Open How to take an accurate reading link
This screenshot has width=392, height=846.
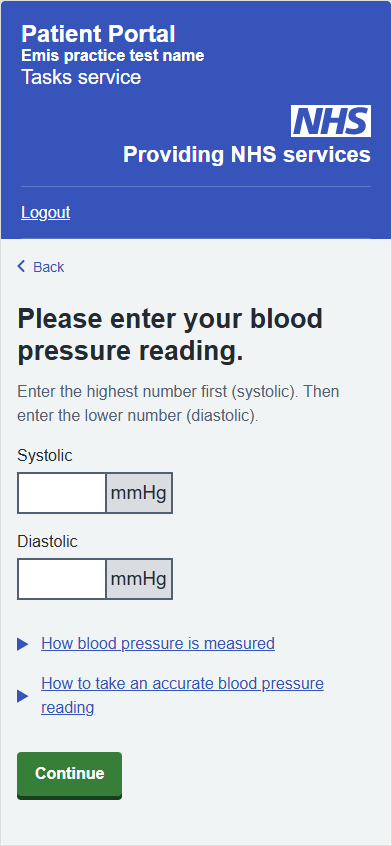(182, 695)
